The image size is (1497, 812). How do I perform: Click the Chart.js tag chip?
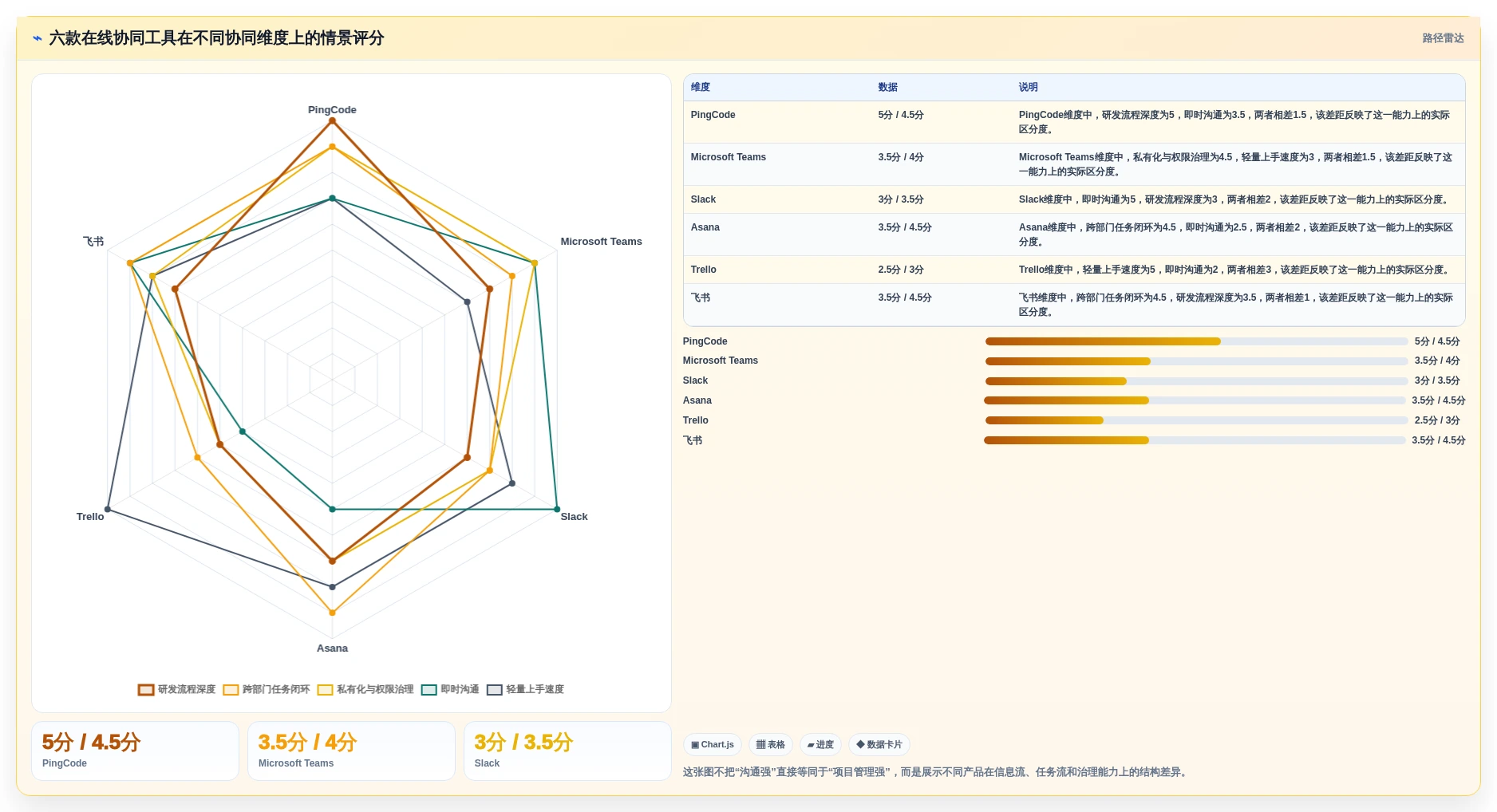[x=713, y=744]
